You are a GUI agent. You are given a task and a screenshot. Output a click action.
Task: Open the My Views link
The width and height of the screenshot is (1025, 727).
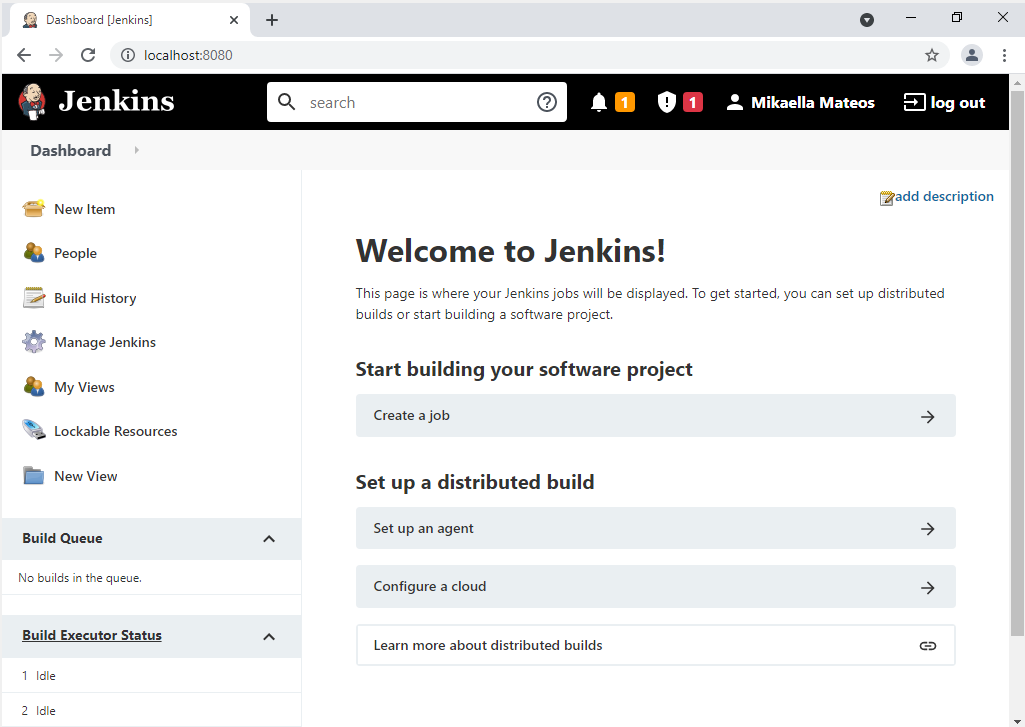pyautogui.click(x=84, y=387)
